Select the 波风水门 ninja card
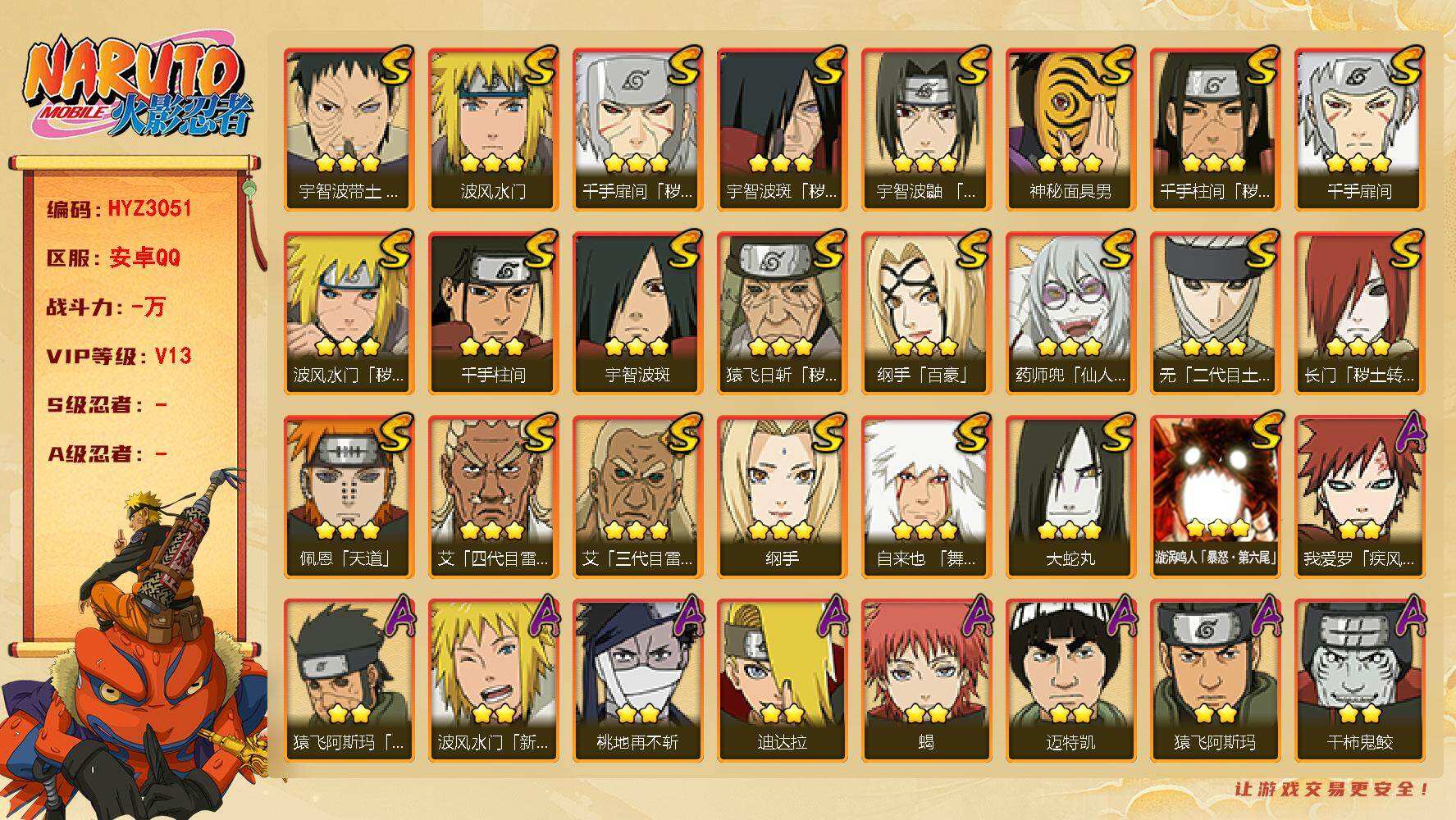The image size is (1456, 820). pos(493,130)
